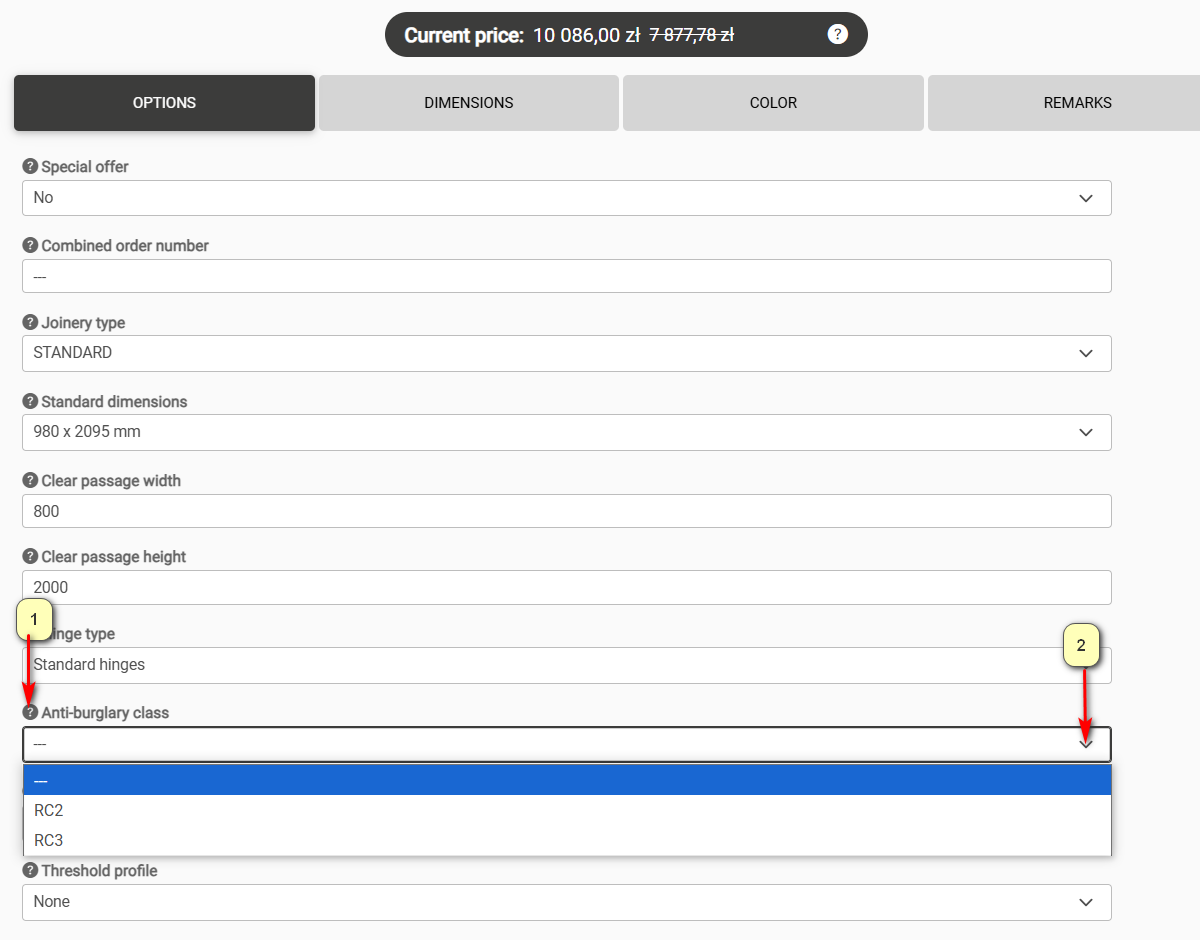
Task: Click the Joinery type help icon
Action: coord(30,323)
